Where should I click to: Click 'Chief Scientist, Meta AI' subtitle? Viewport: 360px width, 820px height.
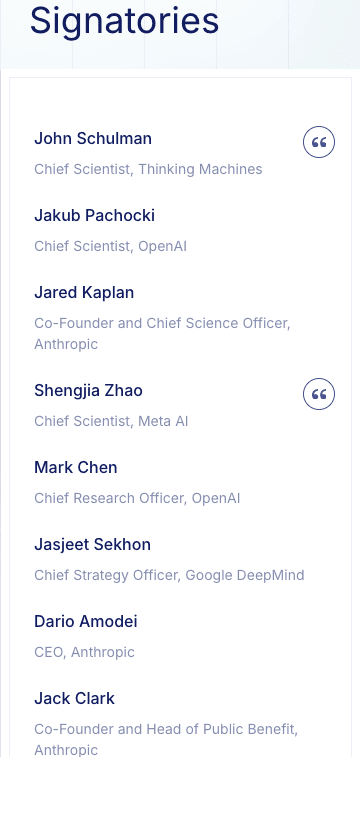coord(111,422)
